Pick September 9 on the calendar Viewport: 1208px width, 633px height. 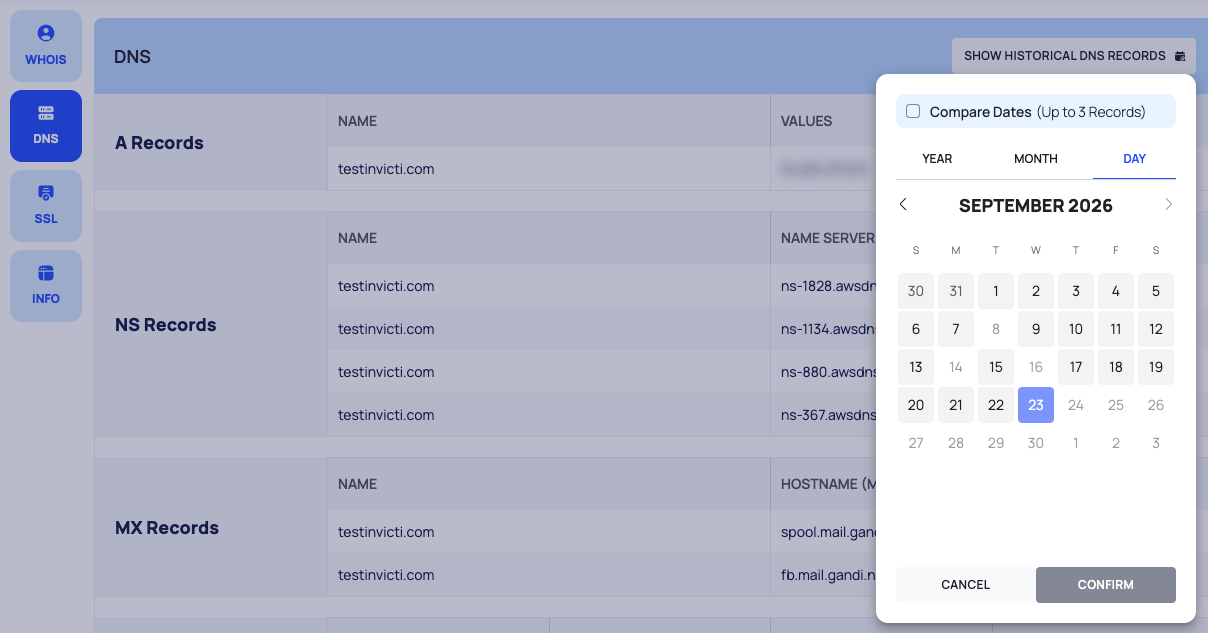[x=1036, y=329]
